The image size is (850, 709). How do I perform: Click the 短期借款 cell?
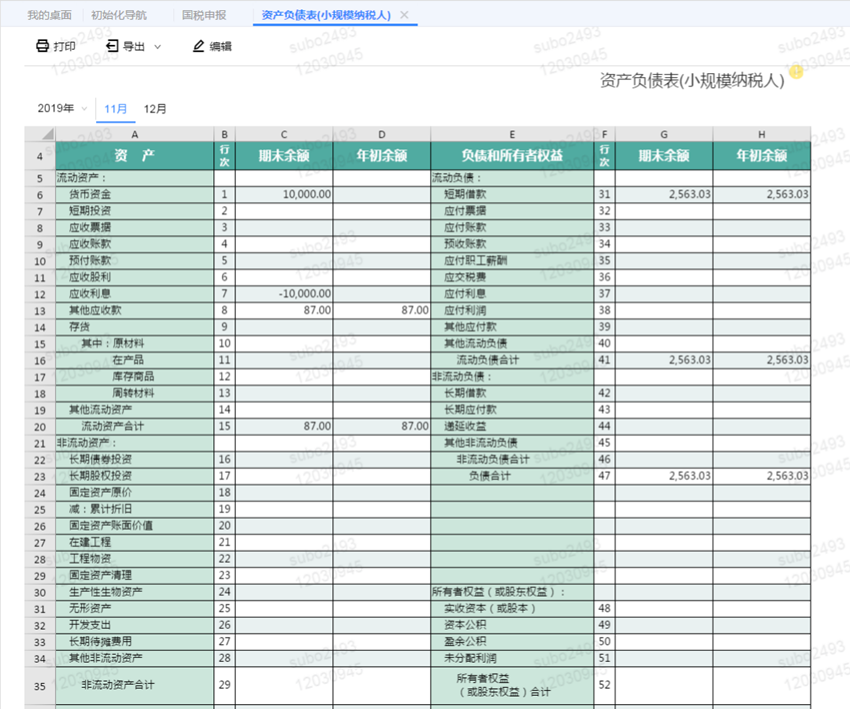[512, 195]
